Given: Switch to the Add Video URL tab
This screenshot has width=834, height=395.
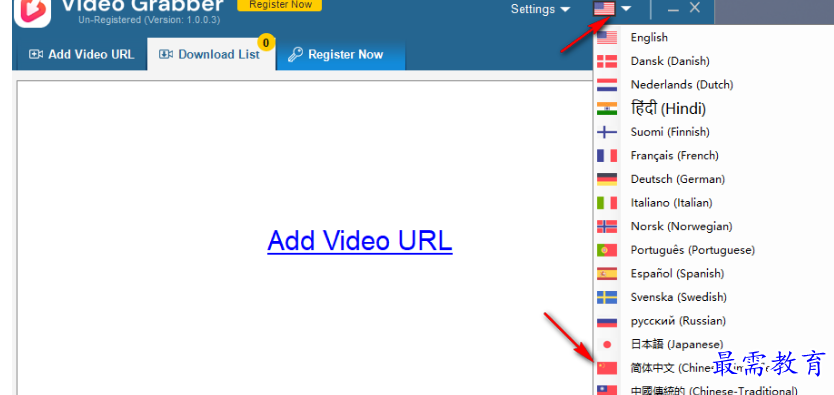Looking at the screenshot, I should 82,54.
